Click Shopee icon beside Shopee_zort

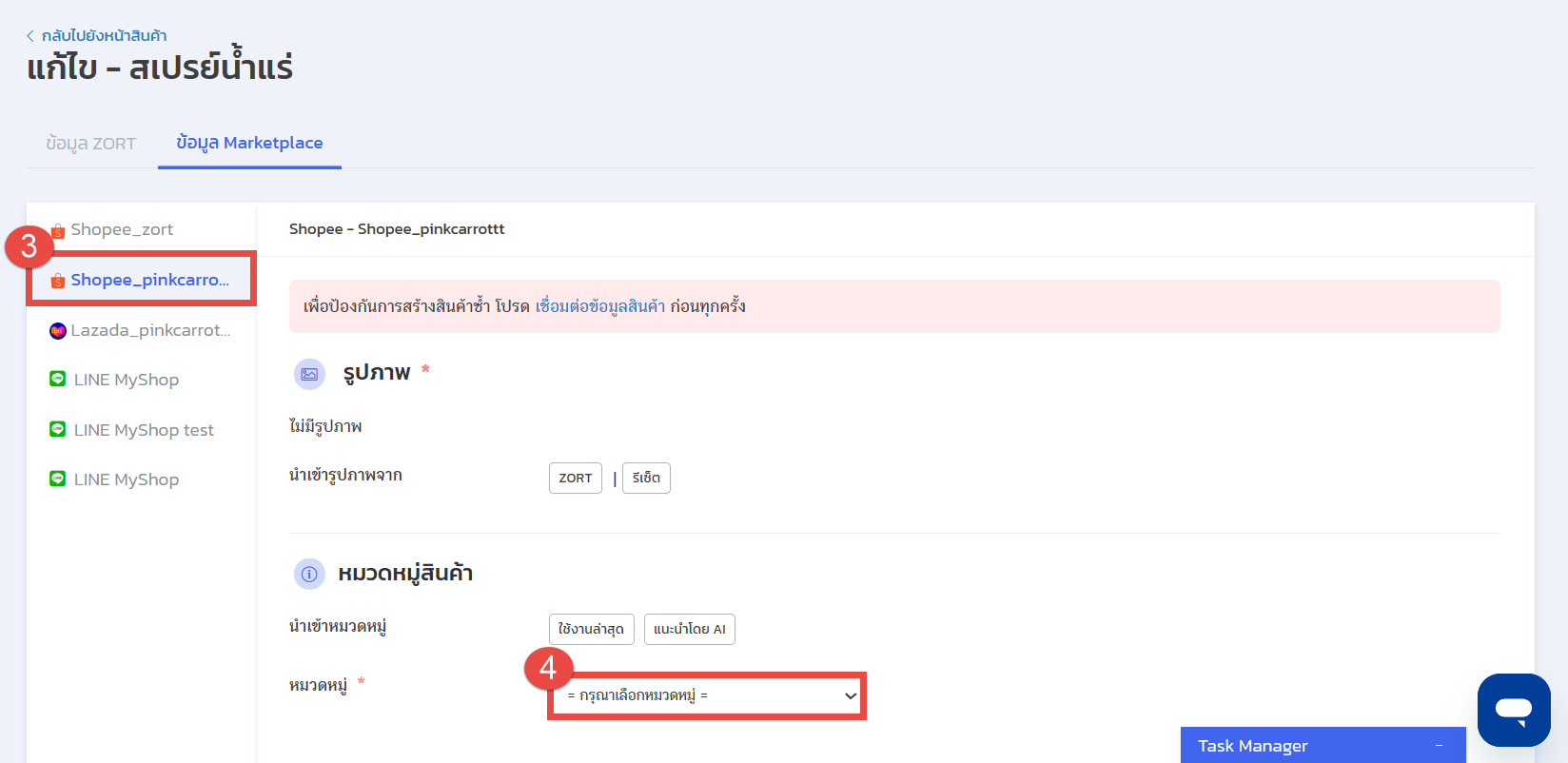pos(58,230)
